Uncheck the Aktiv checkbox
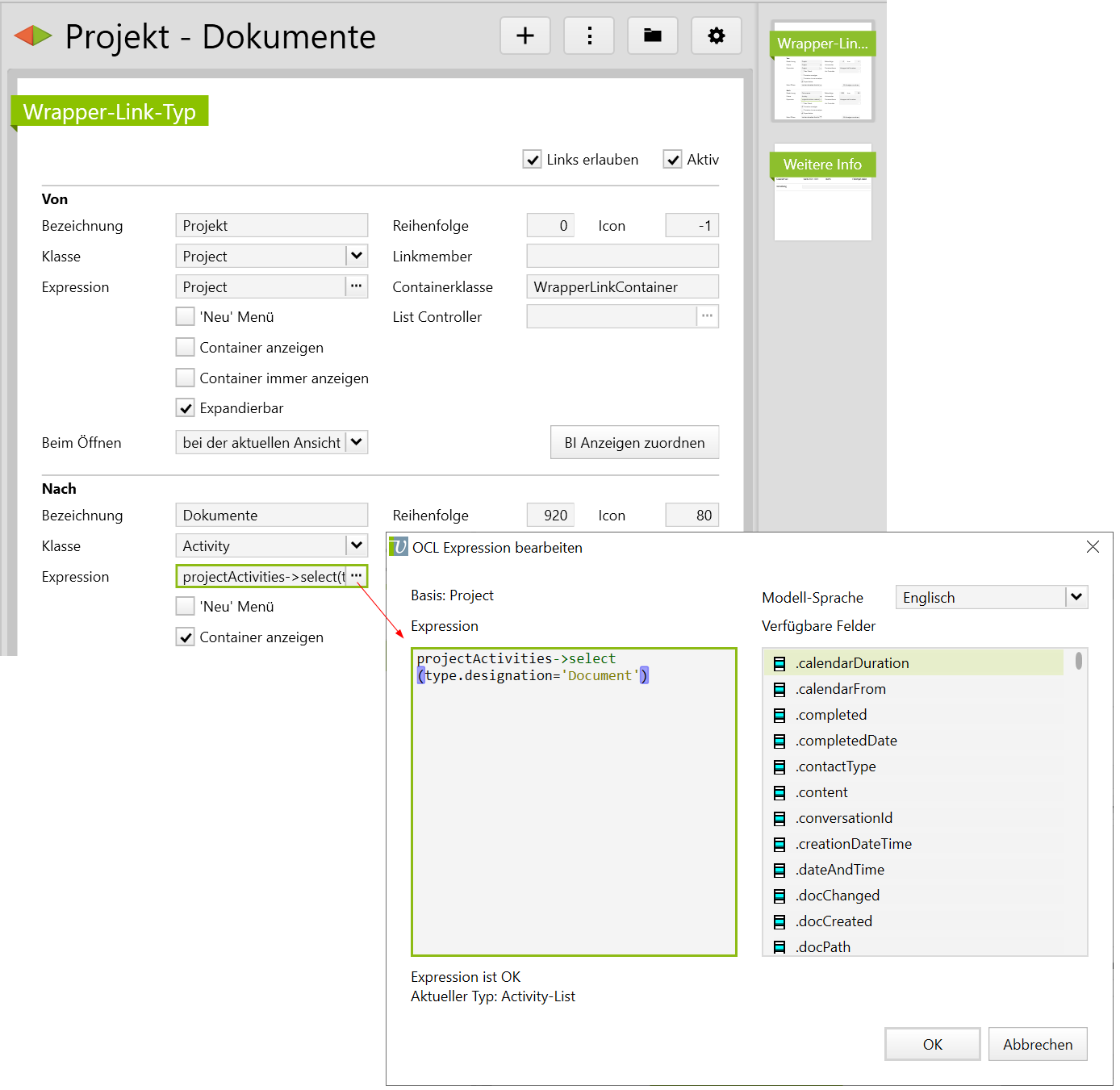 tap(673, 160)
